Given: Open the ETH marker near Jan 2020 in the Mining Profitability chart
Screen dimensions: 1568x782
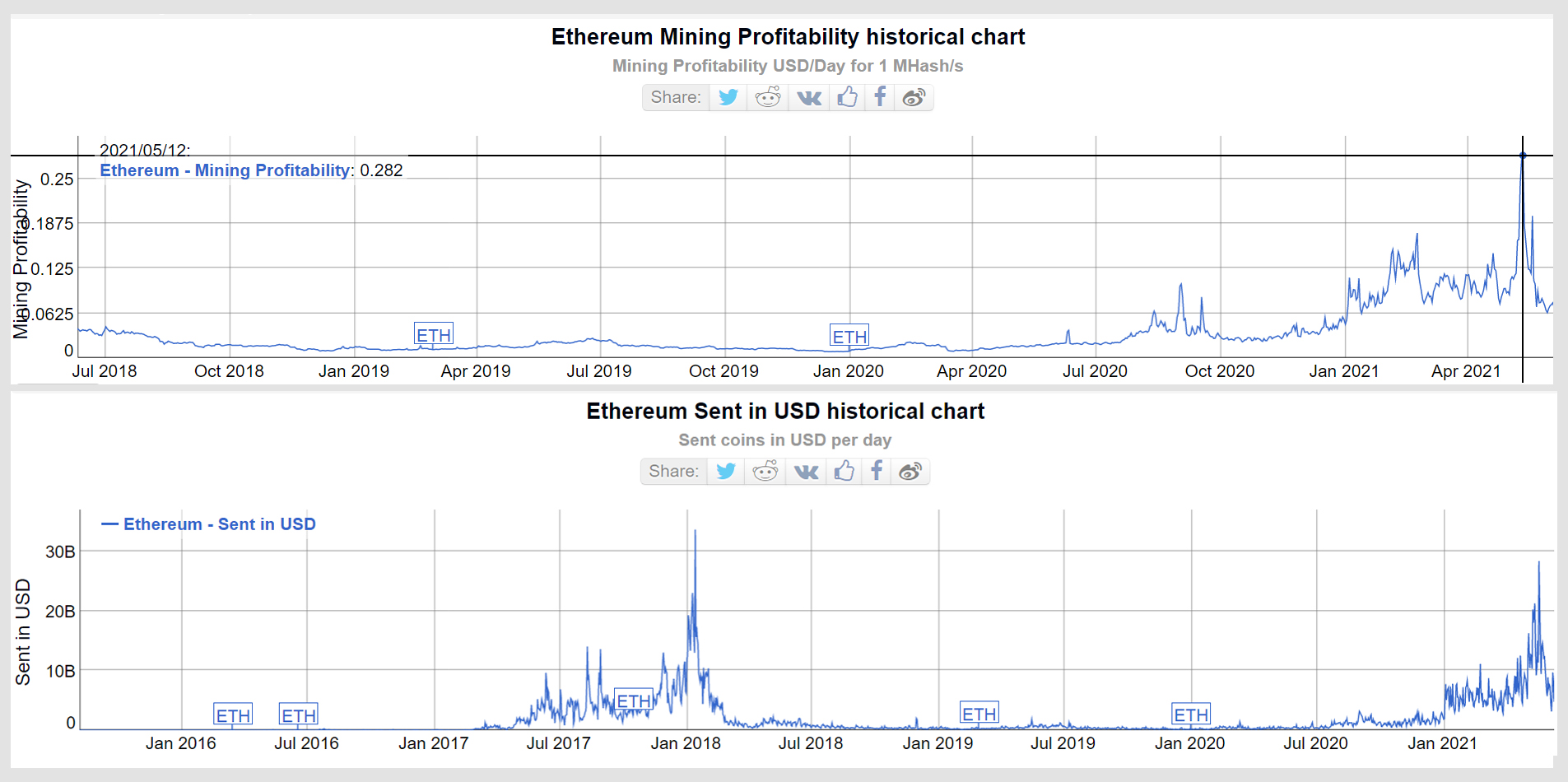Looking at the screenshot, I should (849, 336).
